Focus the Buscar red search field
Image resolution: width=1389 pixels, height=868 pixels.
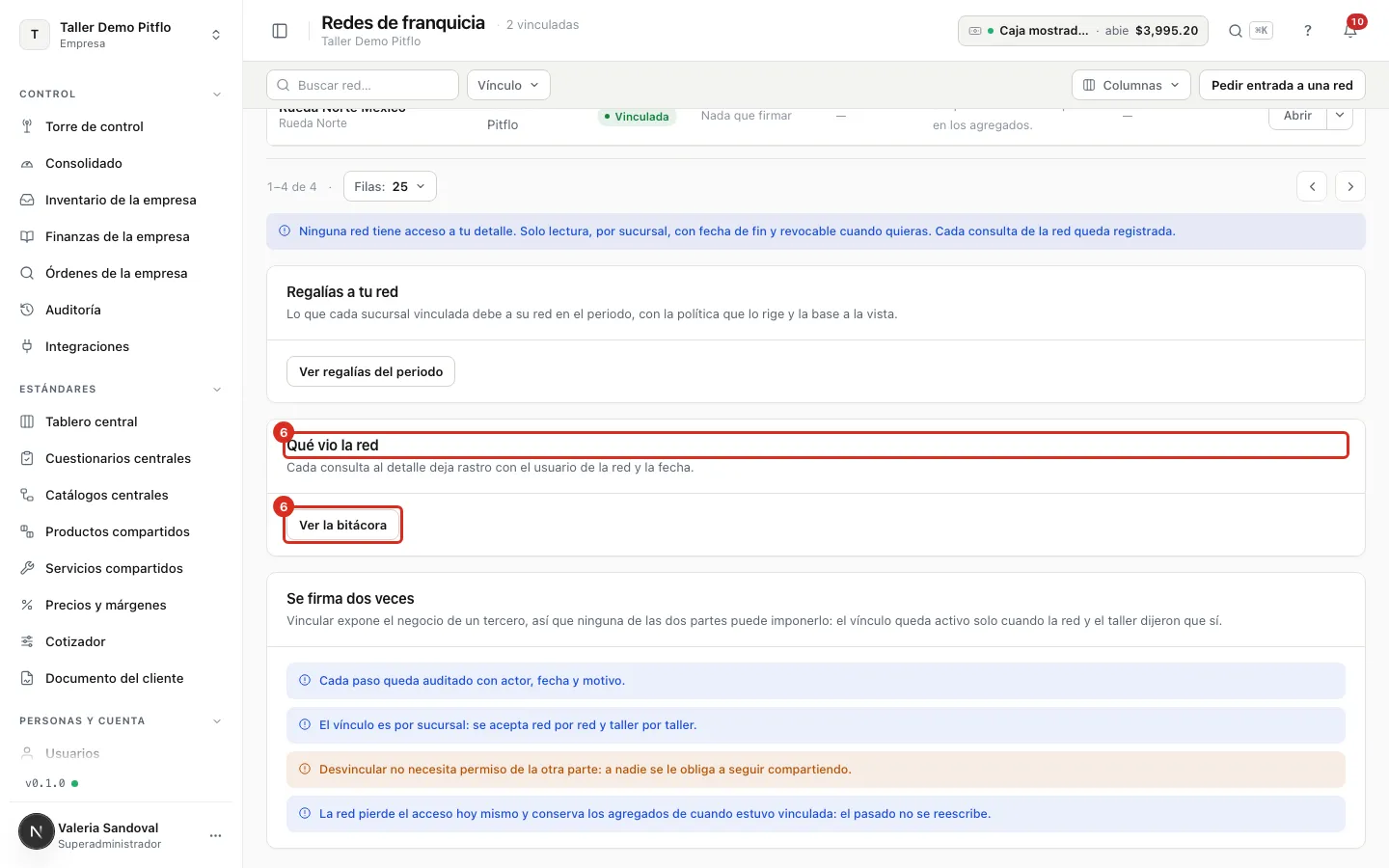pos(363,85)
